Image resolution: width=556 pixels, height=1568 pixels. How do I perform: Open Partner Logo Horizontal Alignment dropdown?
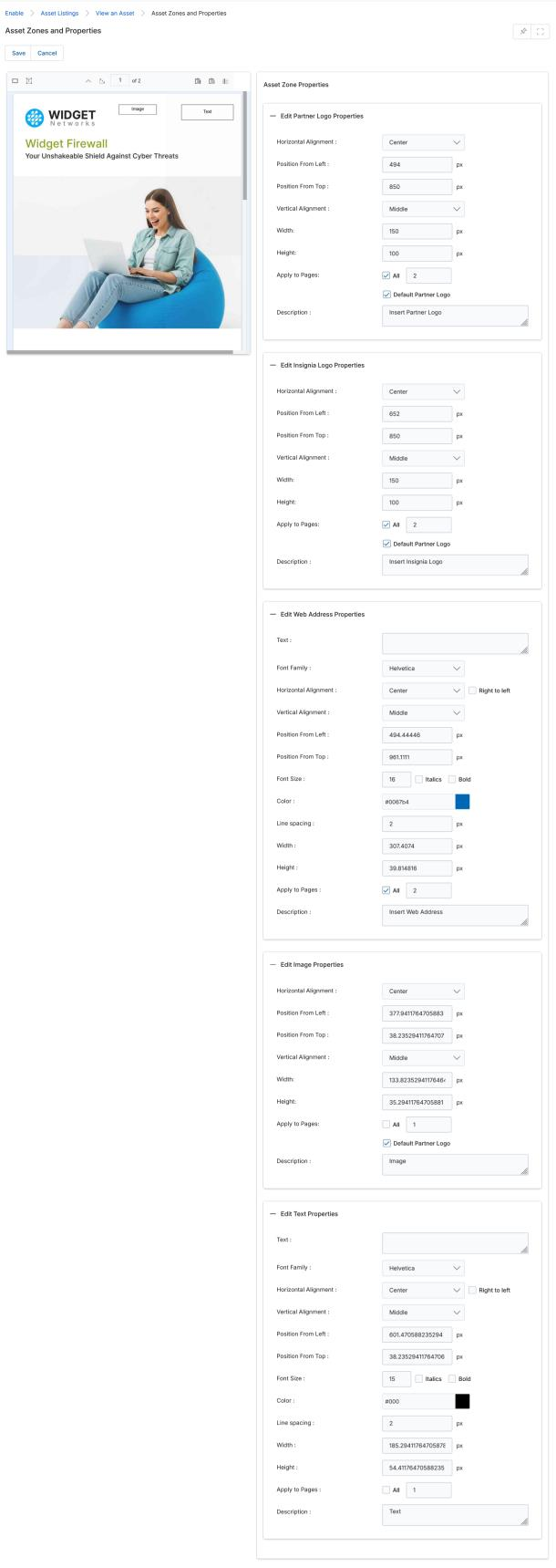pos(423,142)
